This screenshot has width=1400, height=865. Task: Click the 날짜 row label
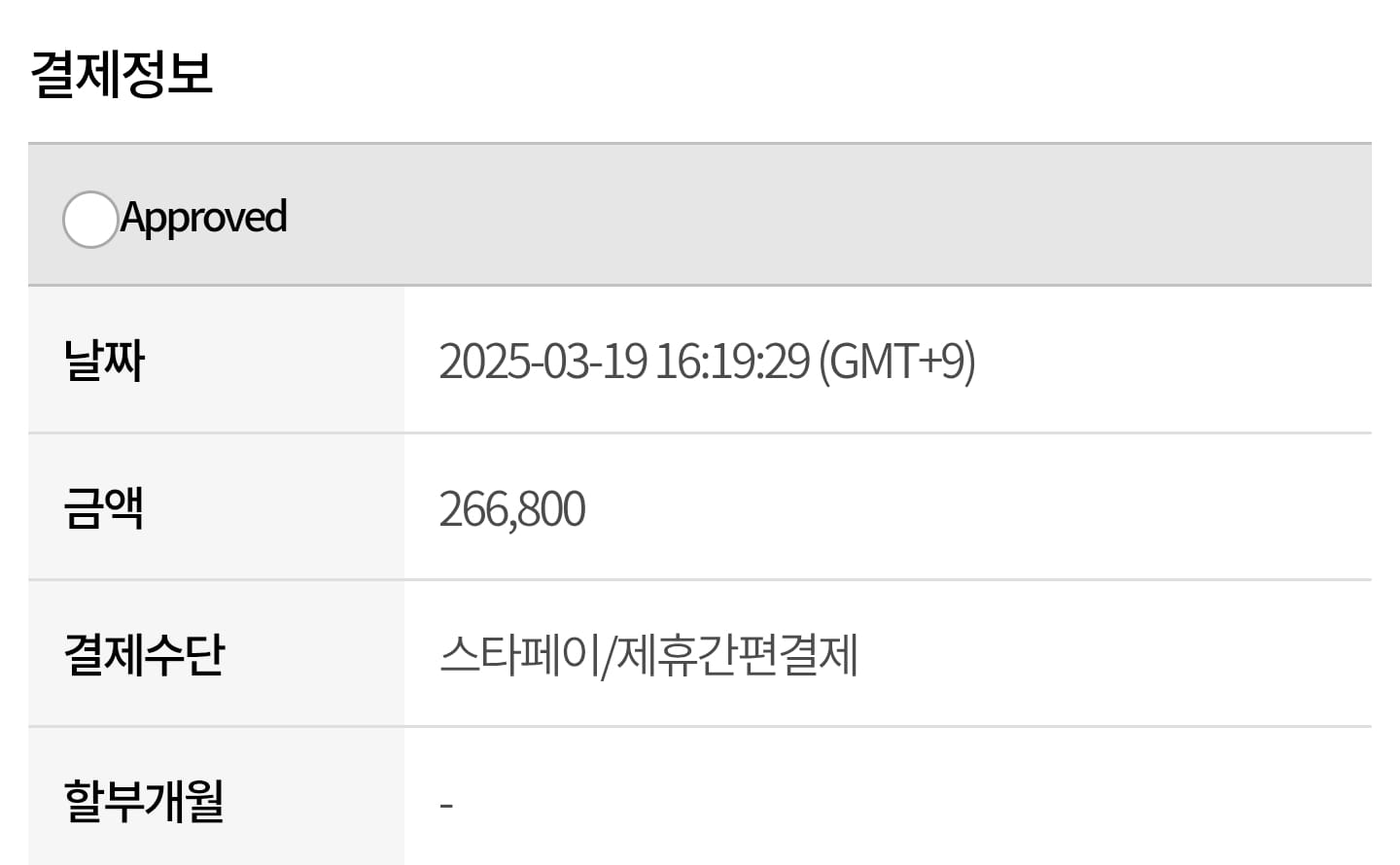click(x=104, y=361)
